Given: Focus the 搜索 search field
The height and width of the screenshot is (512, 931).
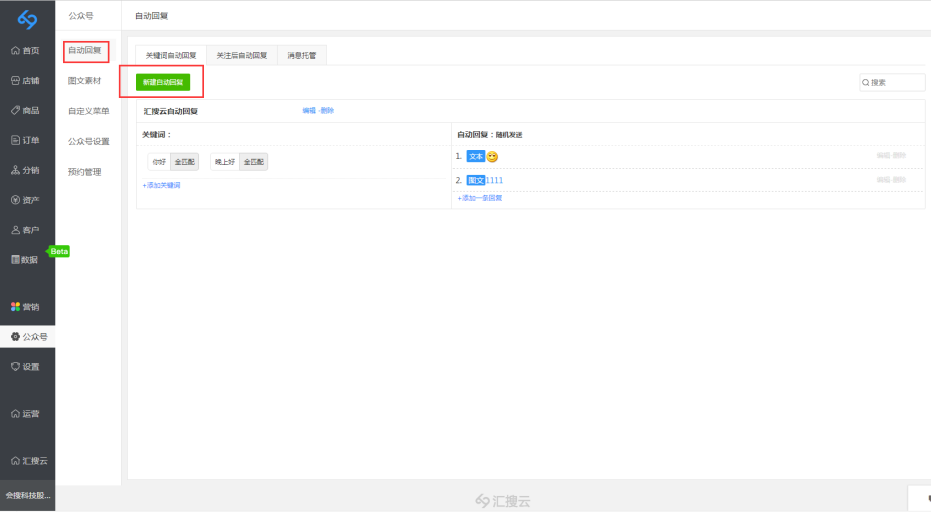Looking at the screenshot, I should (x=892, y=83).
